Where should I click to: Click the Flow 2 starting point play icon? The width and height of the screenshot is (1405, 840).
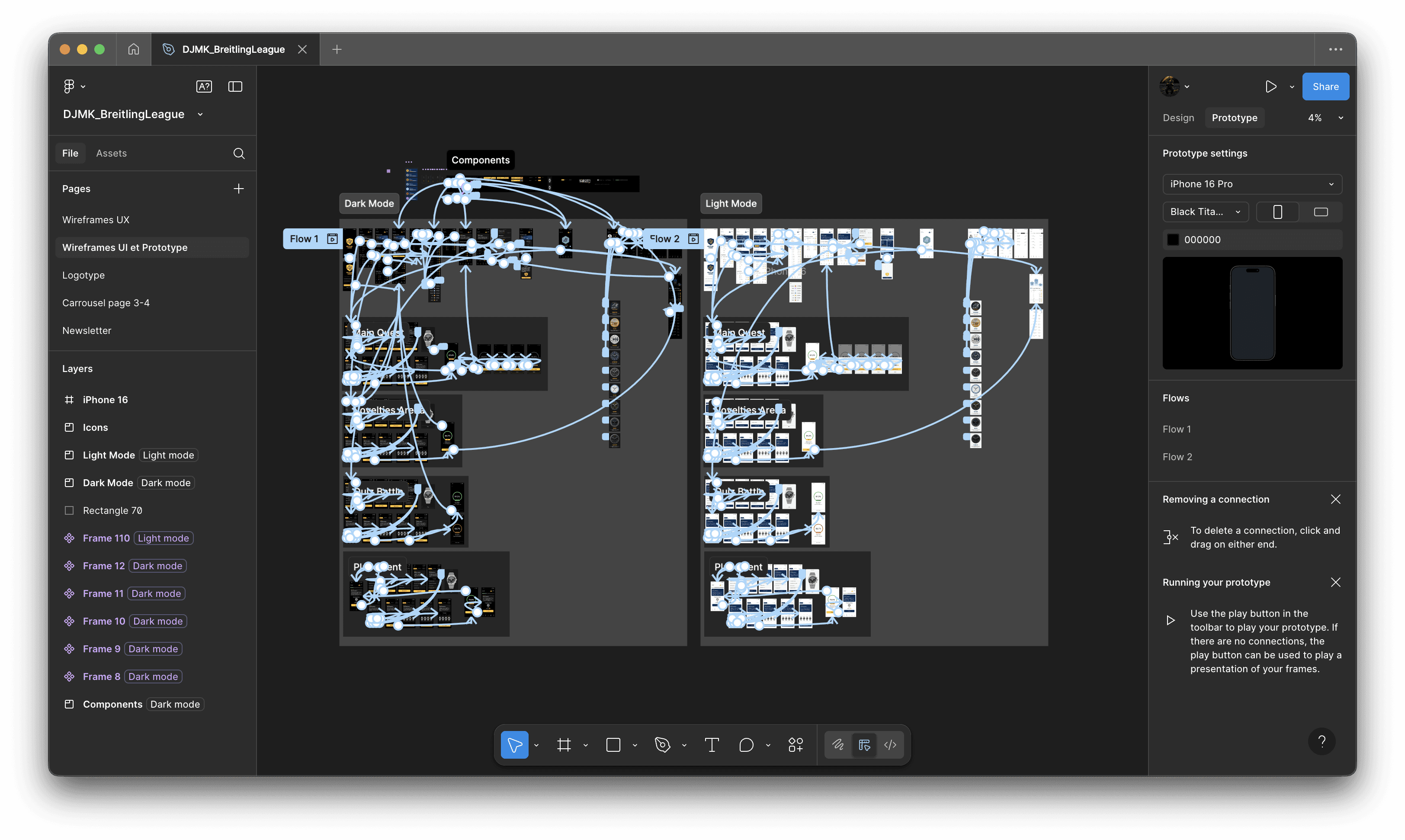click(693, 239)
